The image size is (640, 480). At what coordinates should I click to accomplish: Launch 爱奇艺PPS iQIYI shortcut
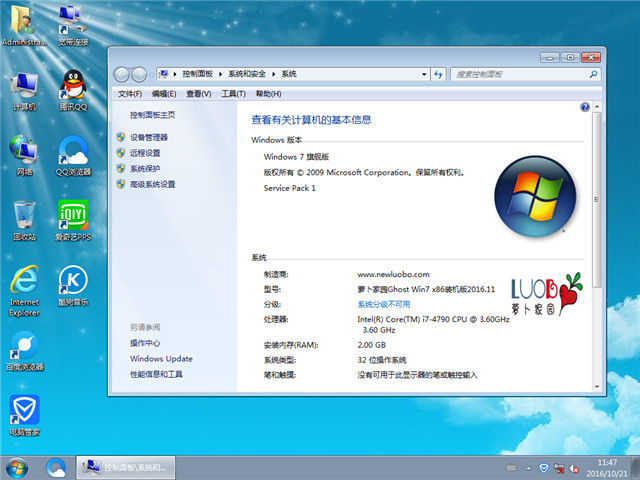coord(73,220)
